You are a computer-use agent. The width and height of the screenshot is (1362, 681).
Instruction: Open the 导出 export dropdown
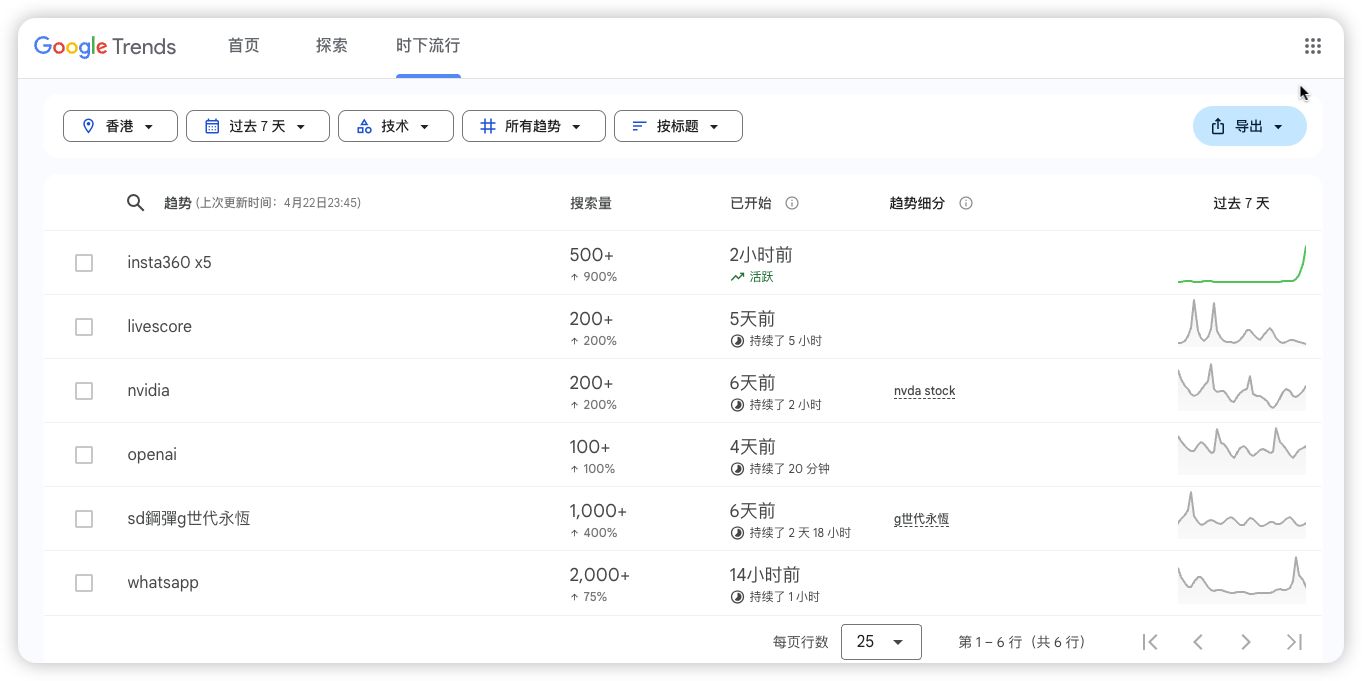coord(1250,126)
